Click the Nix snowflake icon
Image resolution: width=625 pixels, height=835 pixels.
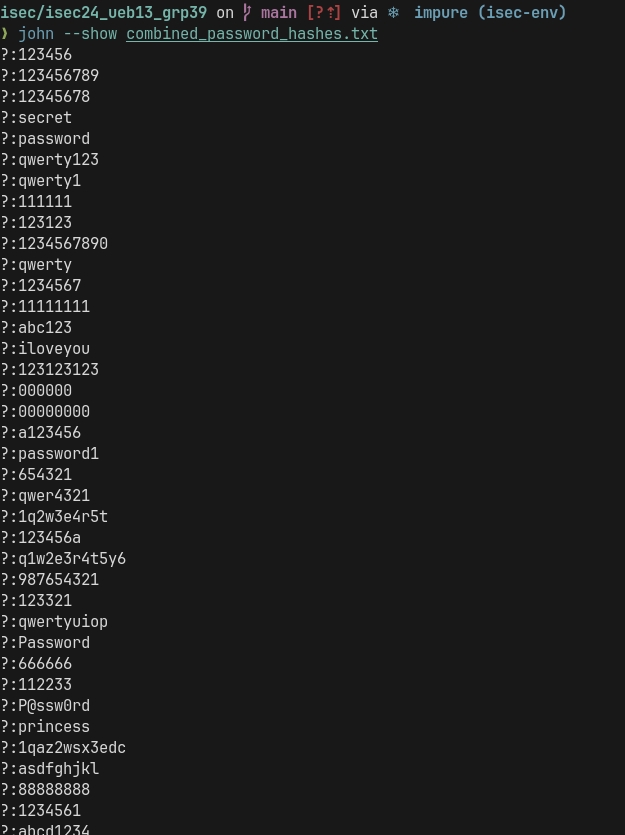point(393,13)
